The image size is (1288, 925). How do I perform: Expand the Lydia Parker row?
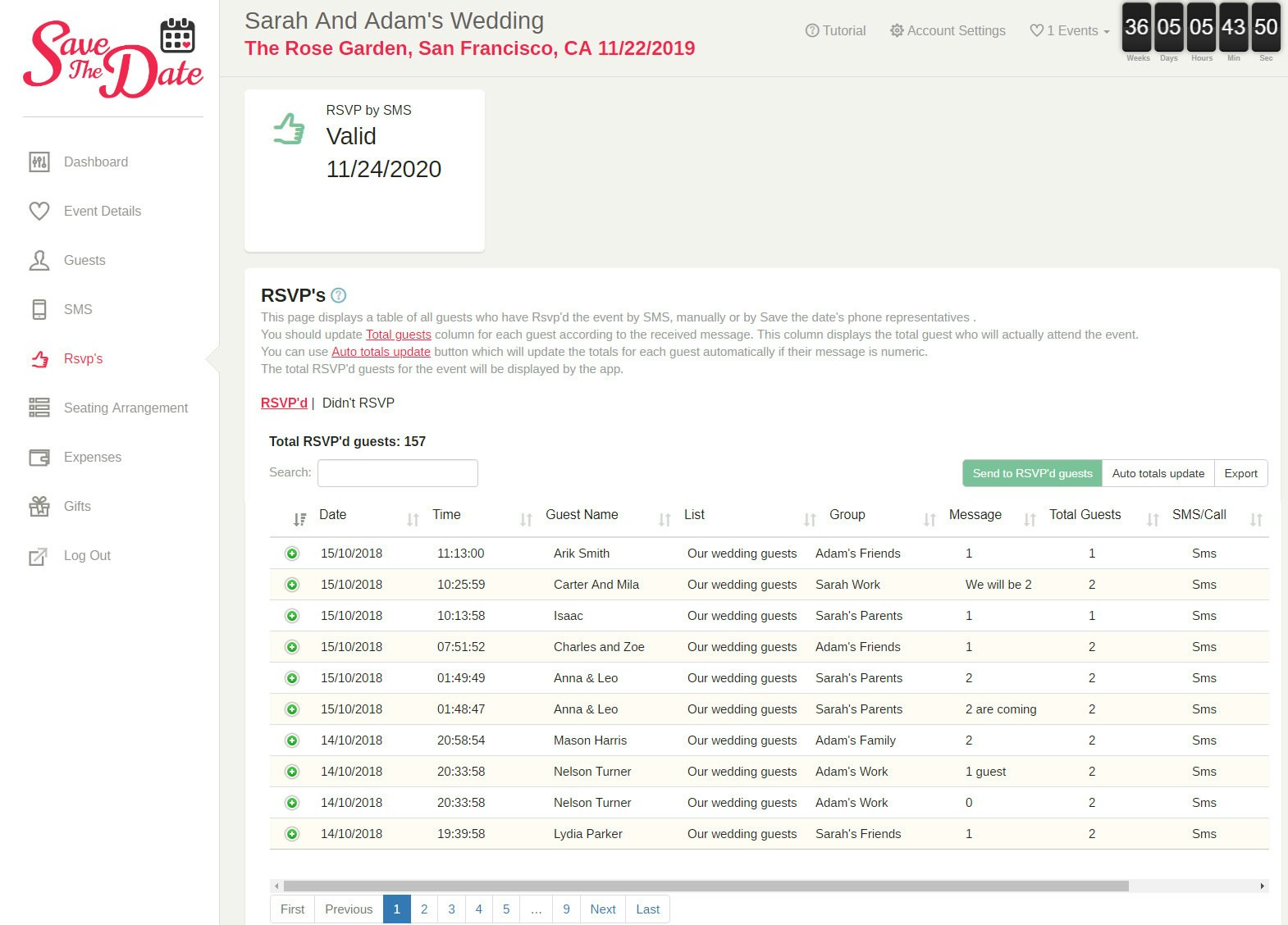click(x=292, y=834)
